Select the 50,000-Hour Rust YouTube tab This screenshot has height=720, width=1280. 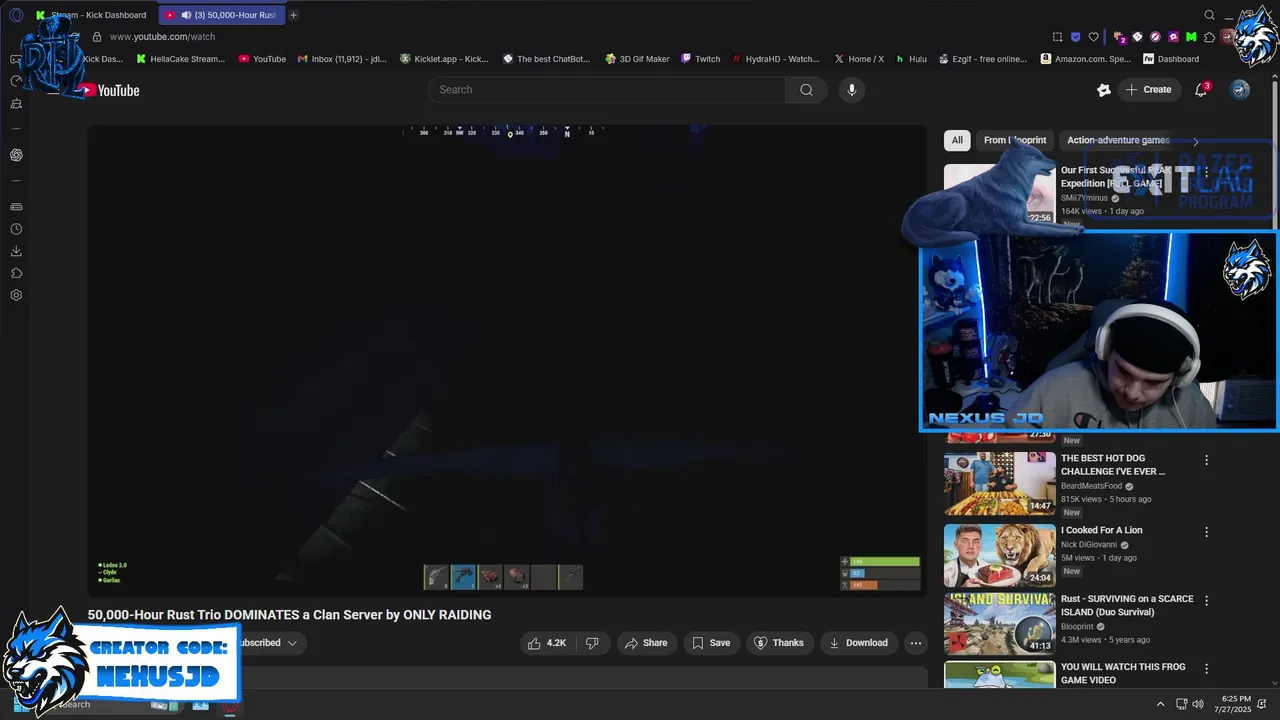[221, 15]
